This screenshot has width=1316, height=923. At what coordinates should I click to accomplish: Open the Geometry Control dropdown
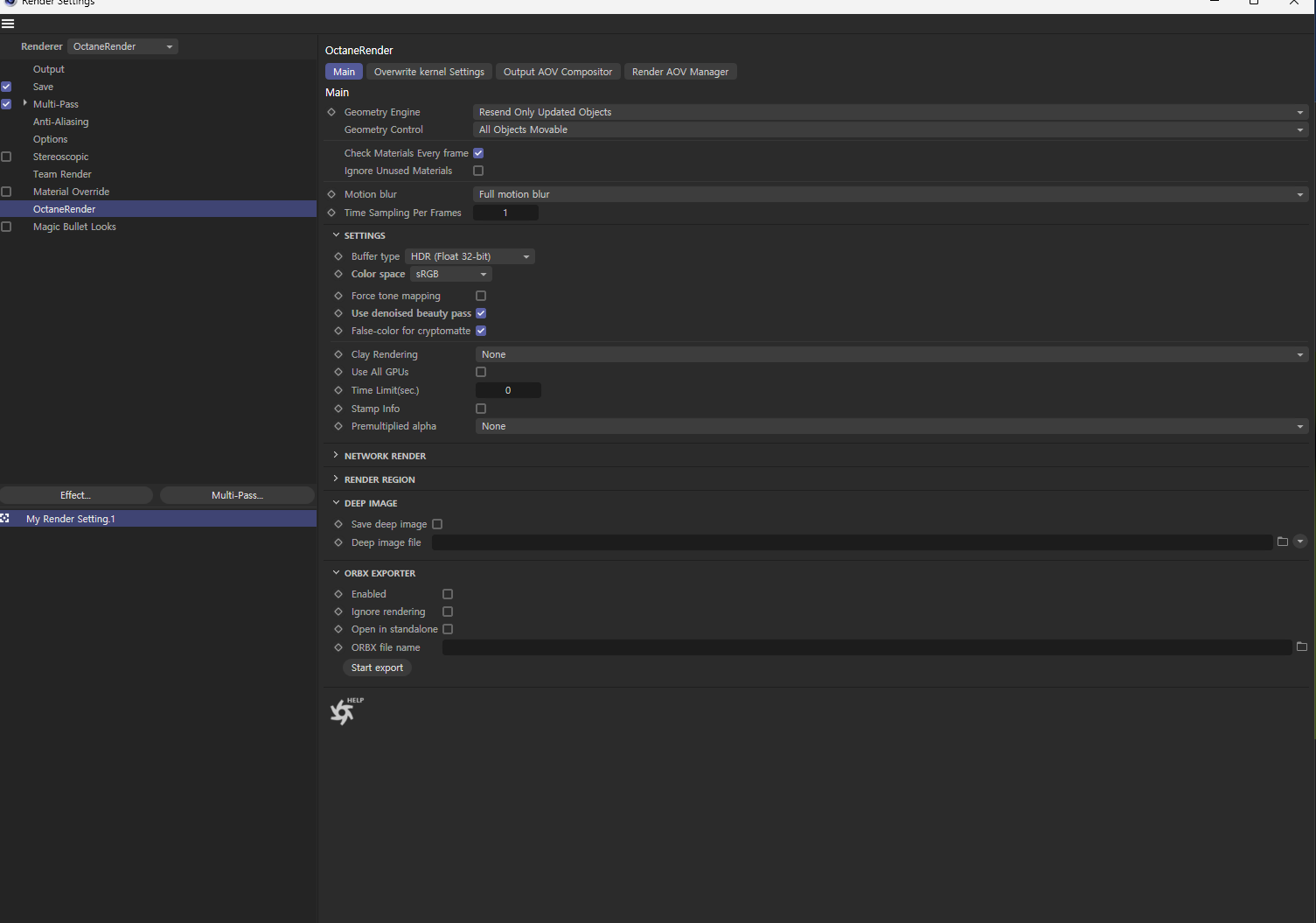pyautogui.click(x=891, y=129)
